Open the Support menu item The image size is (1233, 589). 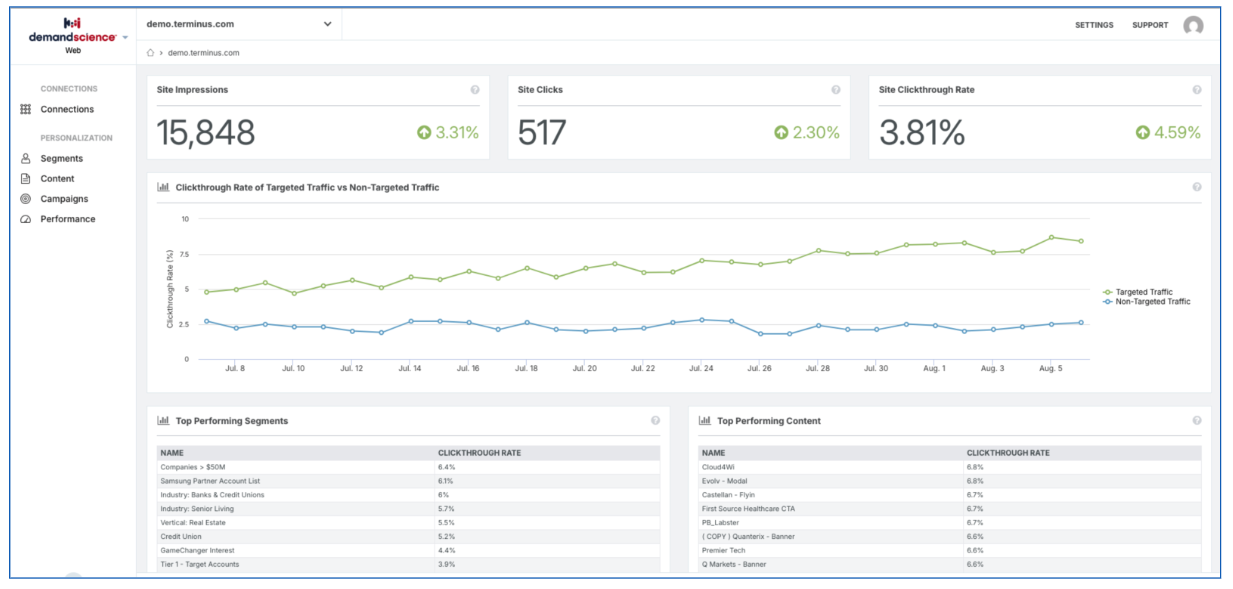1150,25
